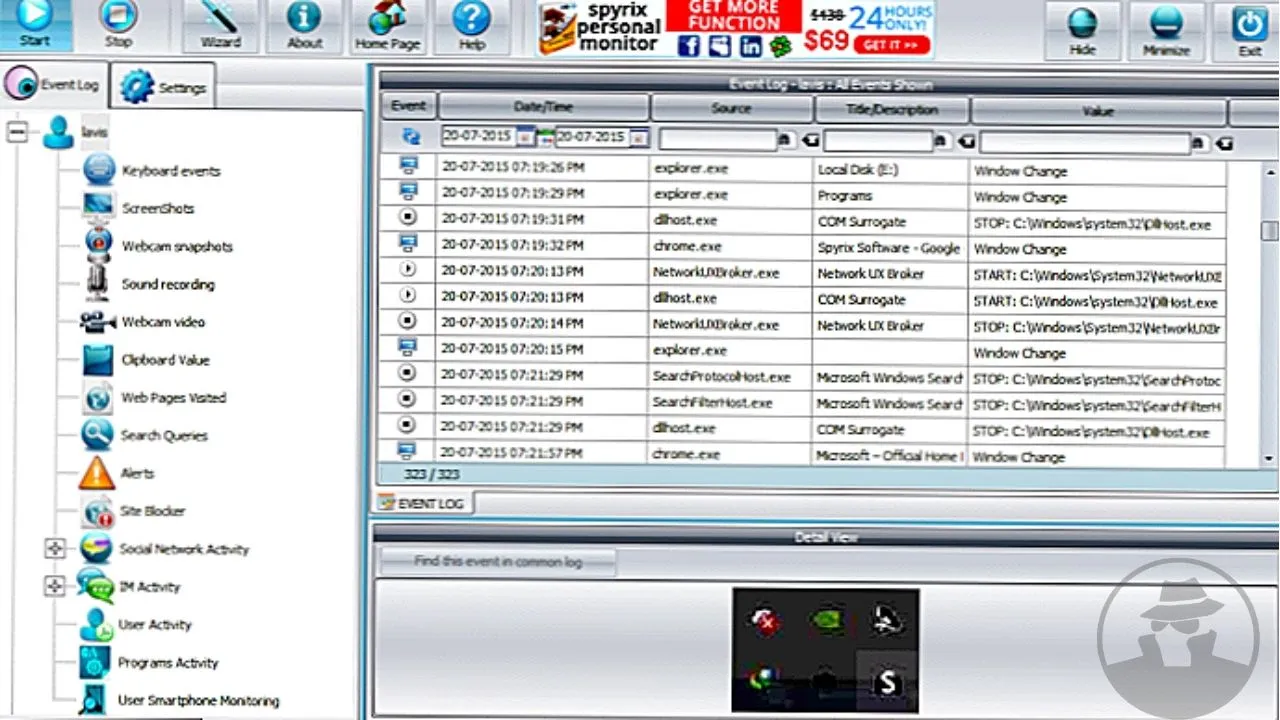The height and width of the screenshot is (720, 1280).
Task: Open the About dialog
Action: coord(304,26)
